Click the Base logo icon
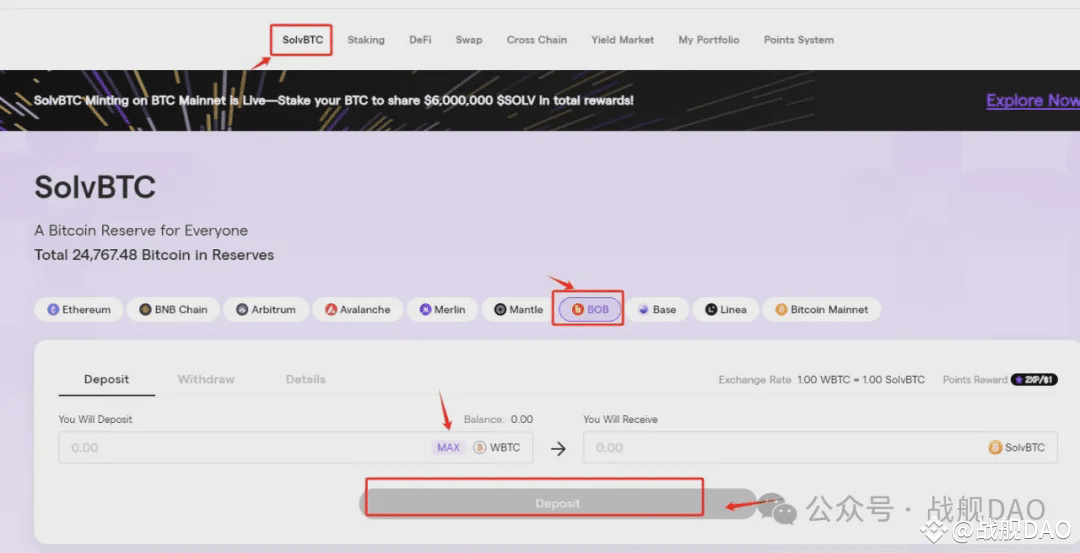This screenshot has width=1080, height=553. click(x=643, y=310)
